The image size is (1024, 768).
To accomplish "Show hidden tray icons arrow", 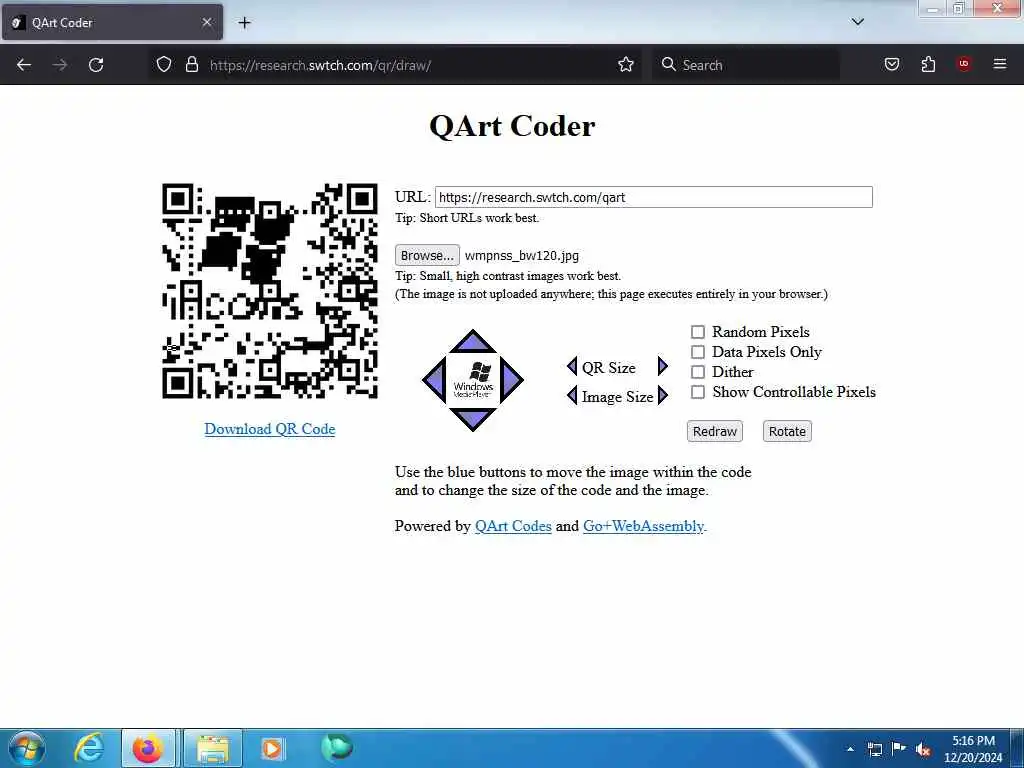I will pyautogui.click(x=850, y=749).
